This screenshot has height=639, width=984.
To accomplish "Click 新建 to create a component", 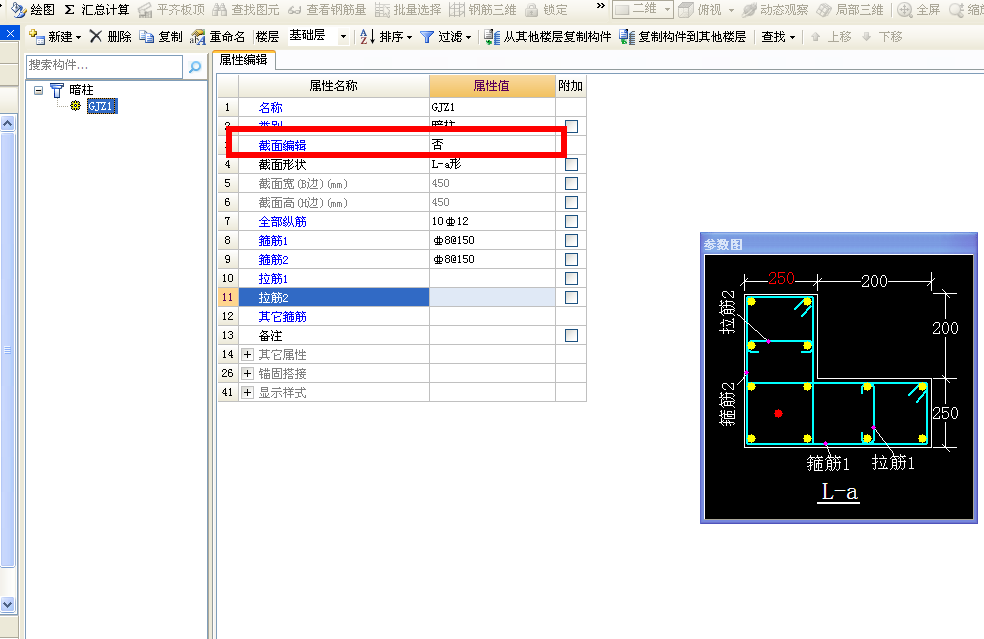I will [51, 36].
